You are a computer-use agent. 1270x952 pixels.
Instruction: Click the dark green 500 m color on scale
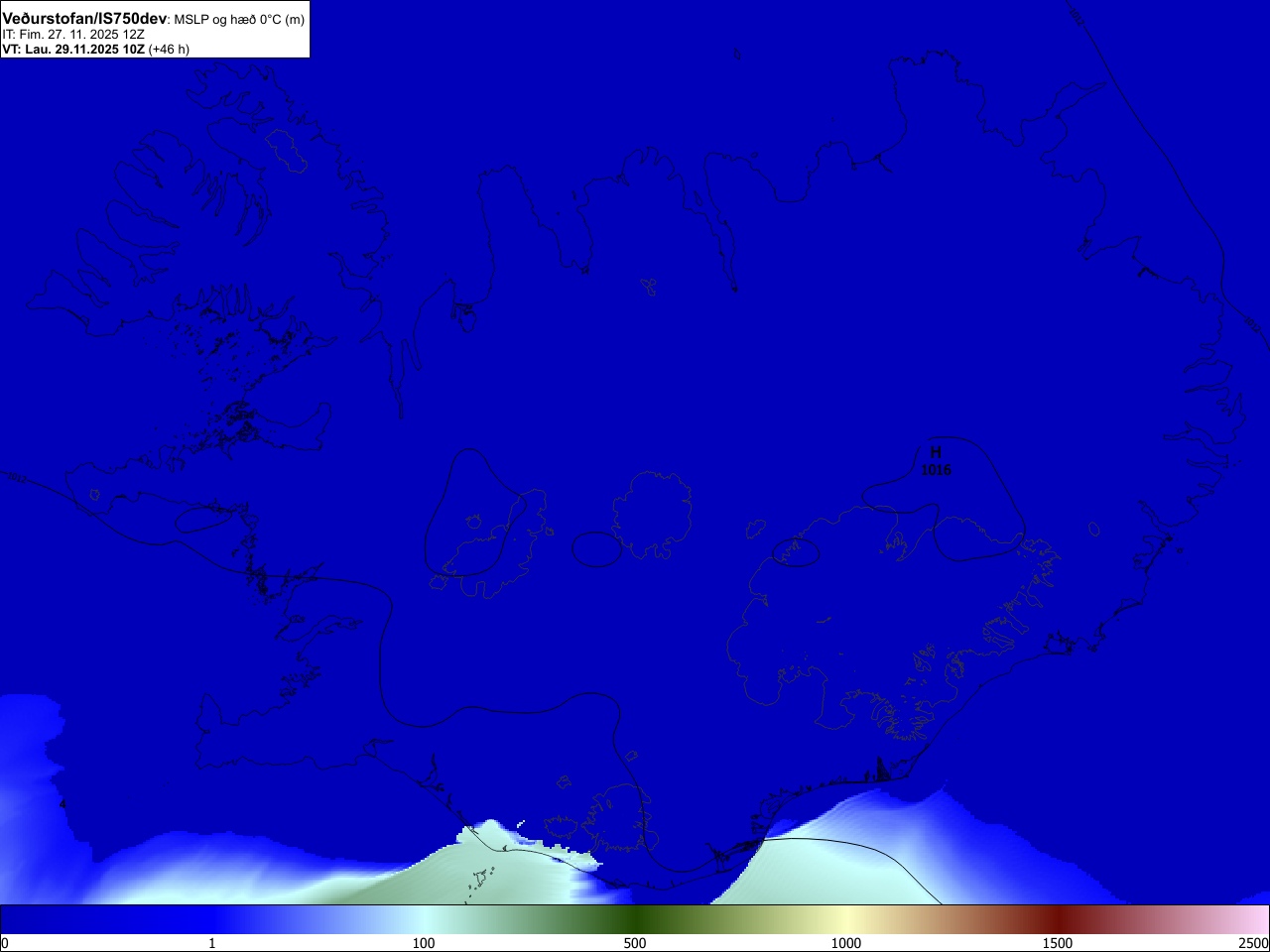point(635,919)
